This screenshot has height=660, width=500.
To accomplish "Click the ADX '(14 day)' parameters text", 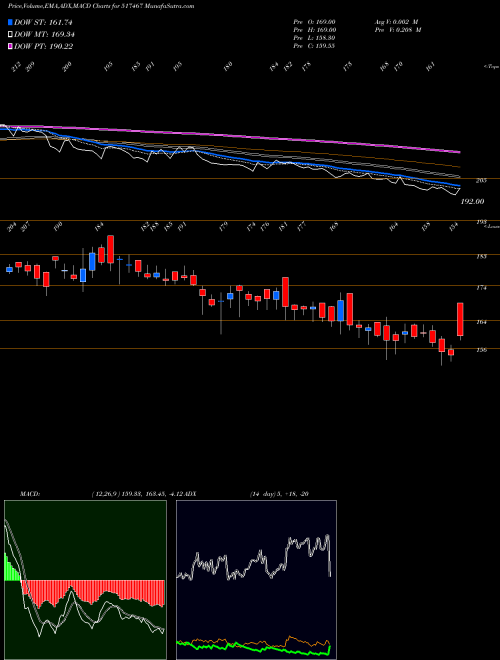I will 262,494.
